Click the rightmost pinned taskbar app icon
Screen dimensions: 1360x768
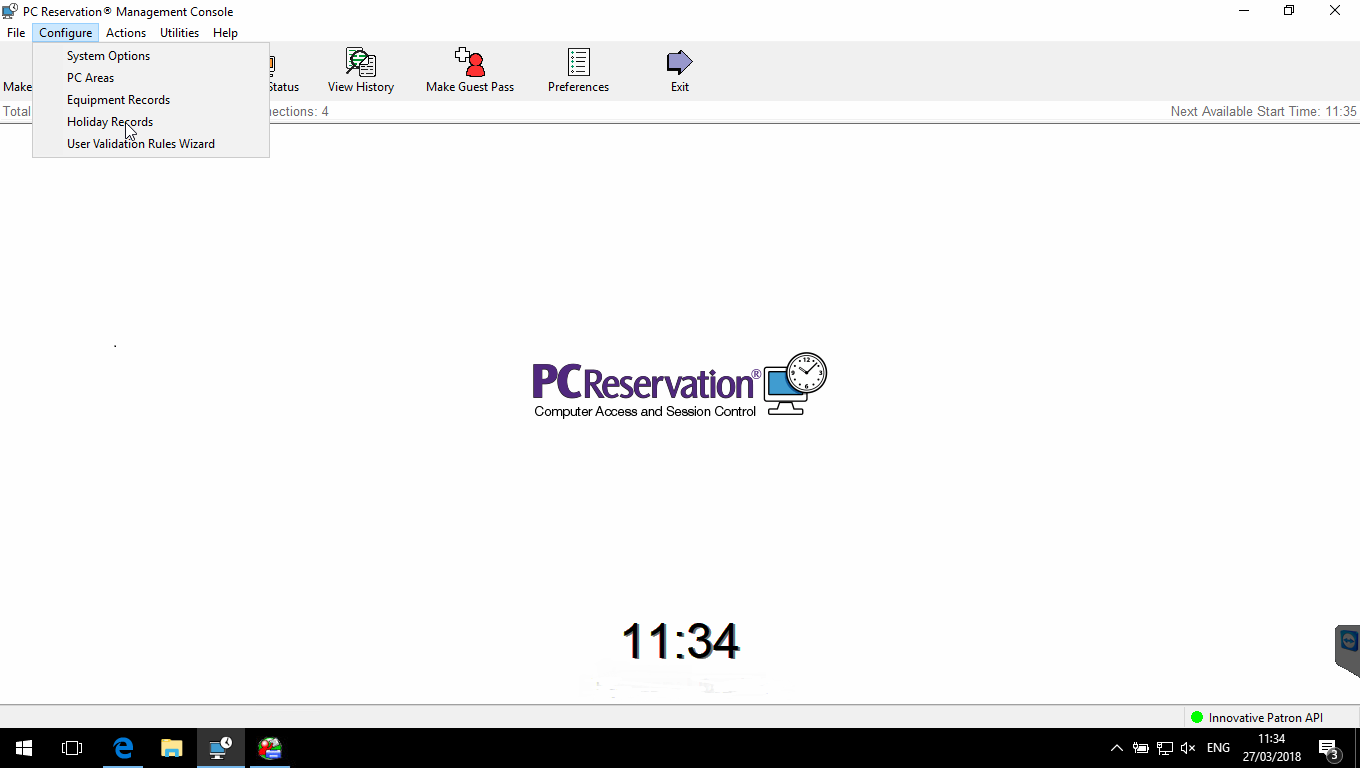(270, 748)
